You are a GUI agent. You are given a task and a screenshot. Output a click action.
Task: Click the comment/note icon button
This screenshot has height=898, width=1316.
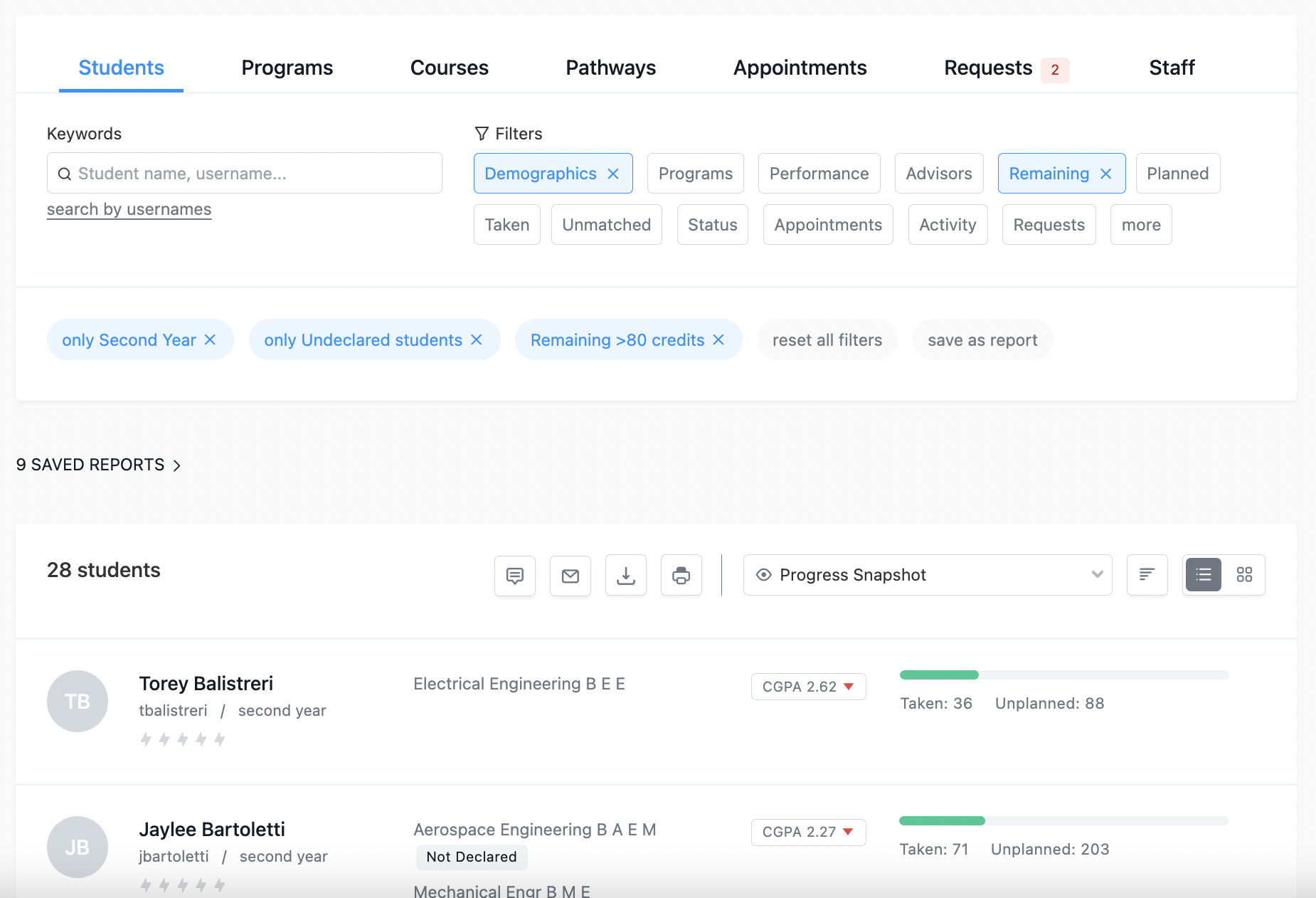[x=515, y=575]
